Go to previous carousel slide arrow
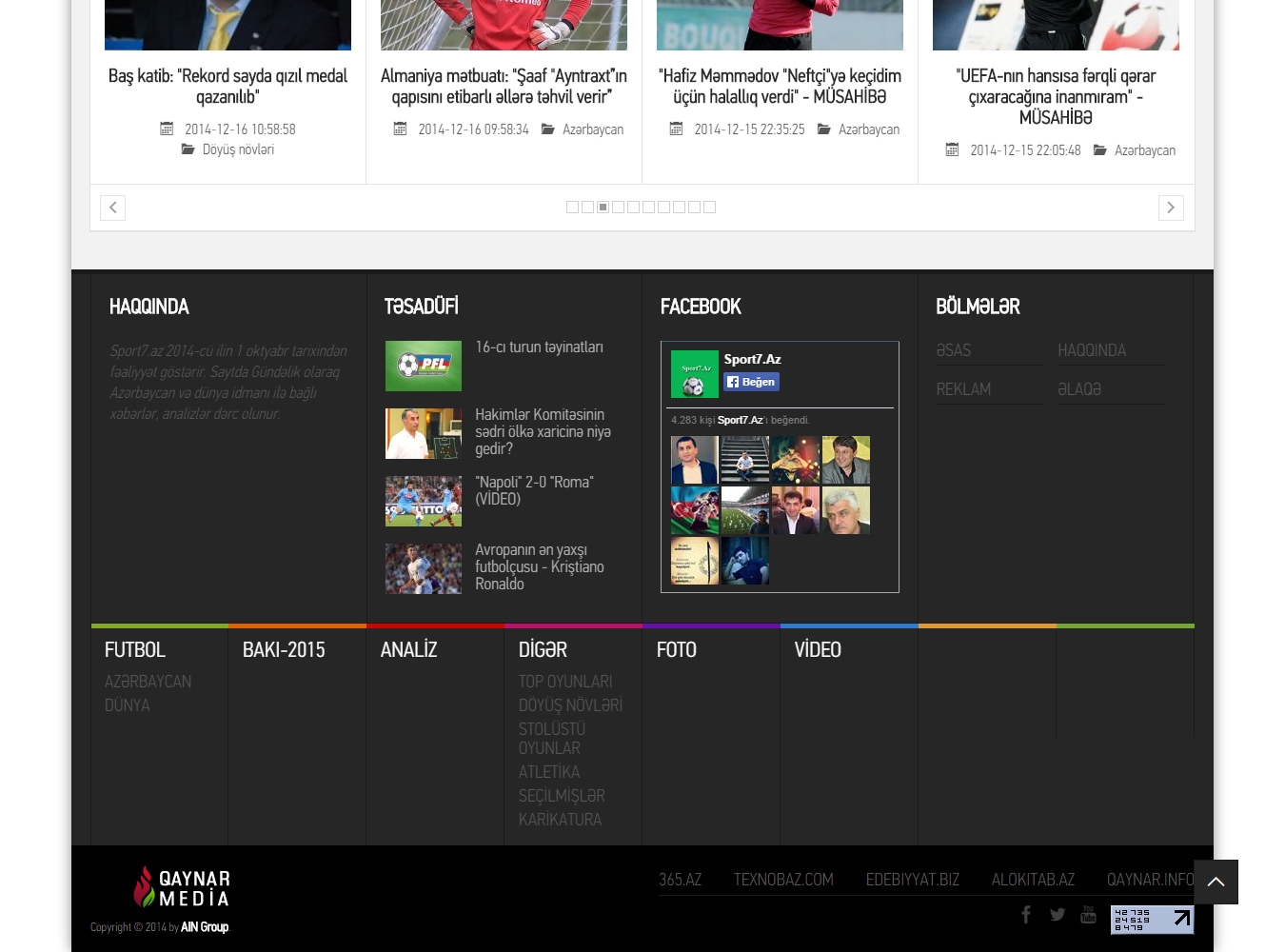The image size is (1285, 952). (x=112, y=208)
